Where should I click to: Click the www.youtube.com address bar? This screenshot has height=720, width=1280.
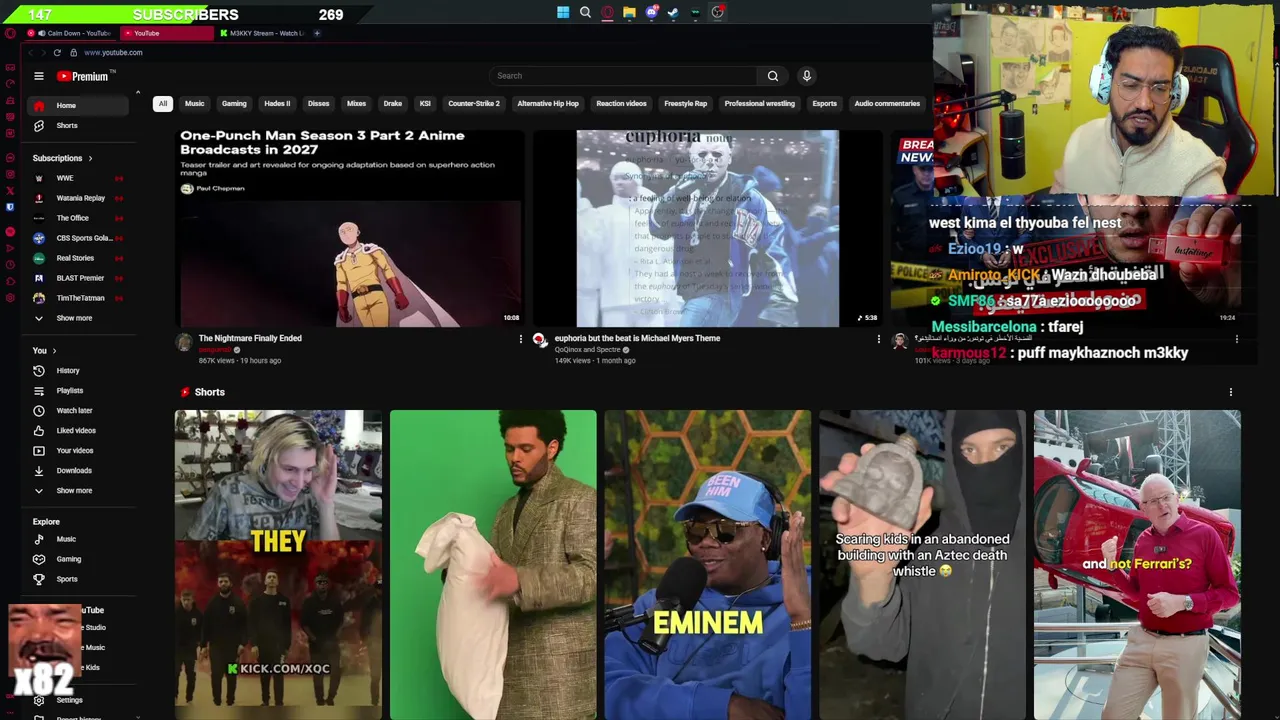(113, 52)
